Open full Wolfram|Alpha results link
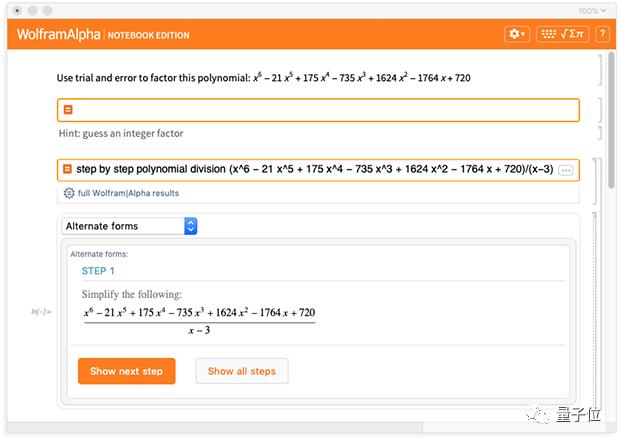Image resolution: width=620 pixels, height=441 pixels. tap(128, 193)
